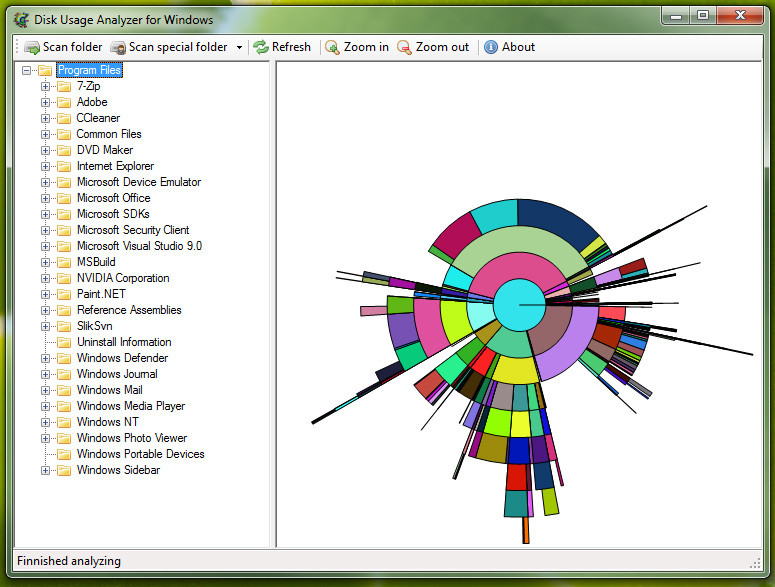Click the Windows Sidebar folder icon

coord(64,470)
